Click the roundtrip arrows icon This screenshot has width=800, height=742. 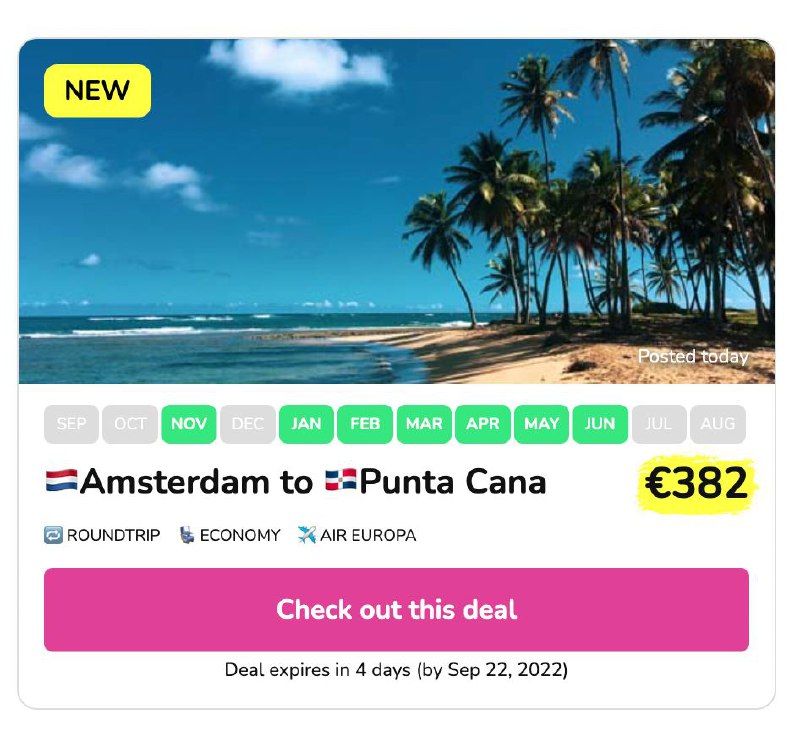(53, 535)
